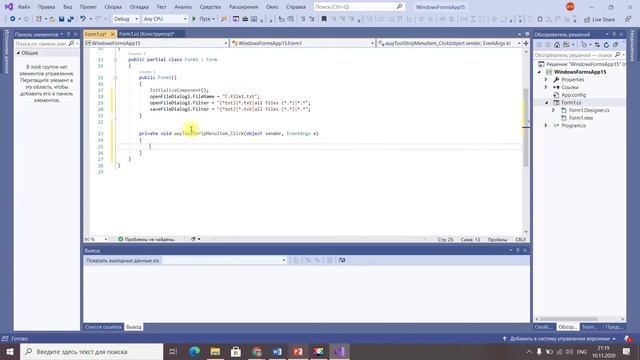
Task: Click the Visual Studio search box (Ctrl+Q)
Action: click(359, 7)
